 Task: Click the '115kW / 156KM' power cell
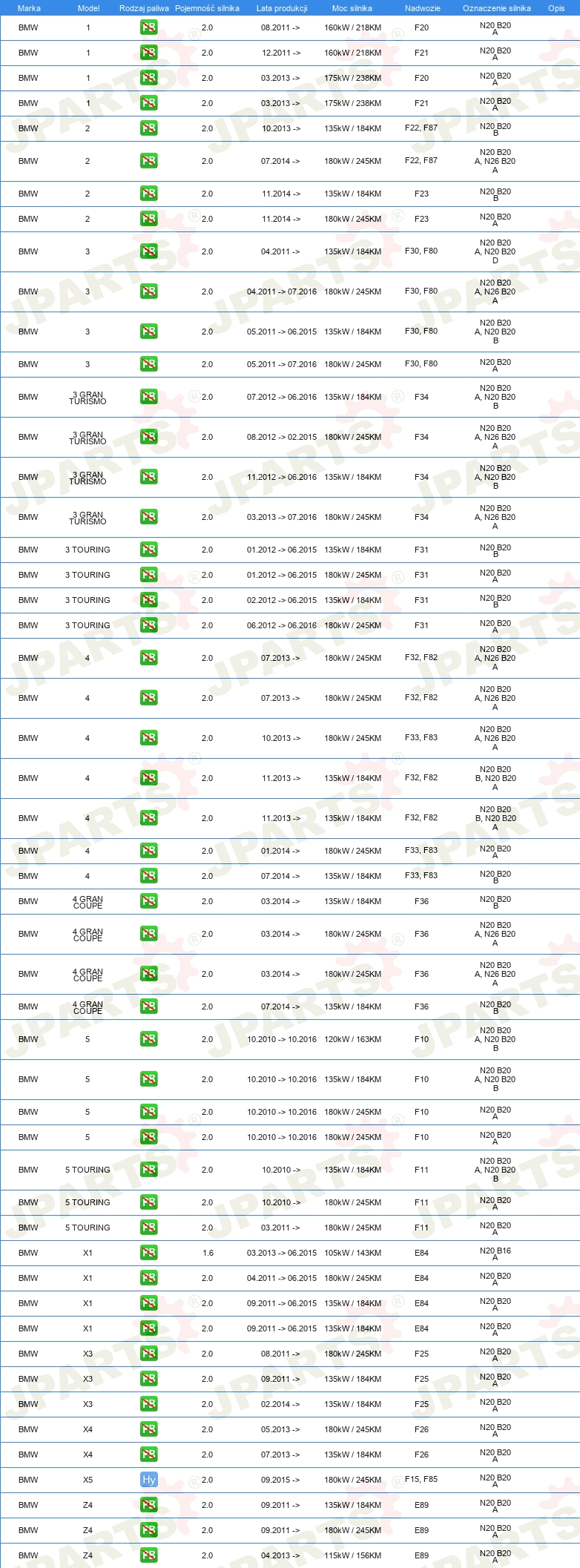click(352, 1555)
